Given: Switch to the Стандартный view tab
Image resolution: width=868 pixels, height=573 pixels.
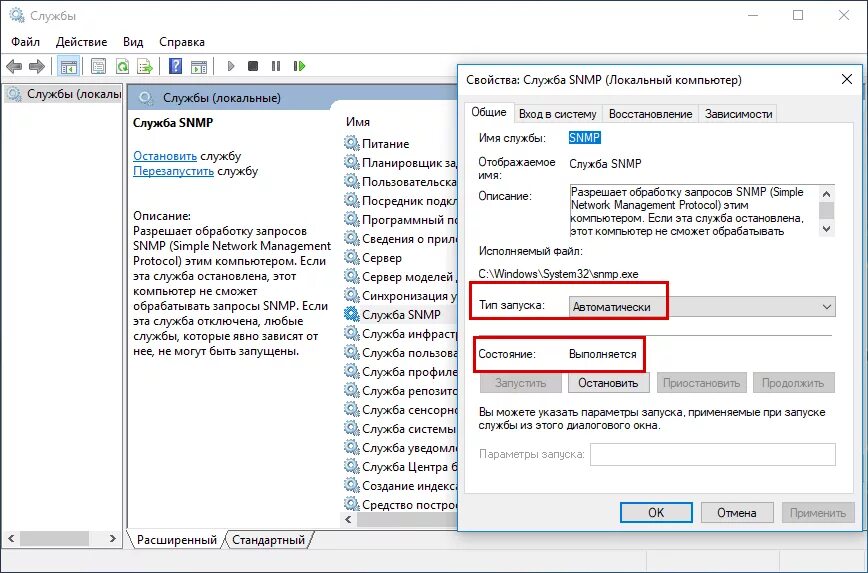Looking at the screenshot, I should (x=268, y=540).
